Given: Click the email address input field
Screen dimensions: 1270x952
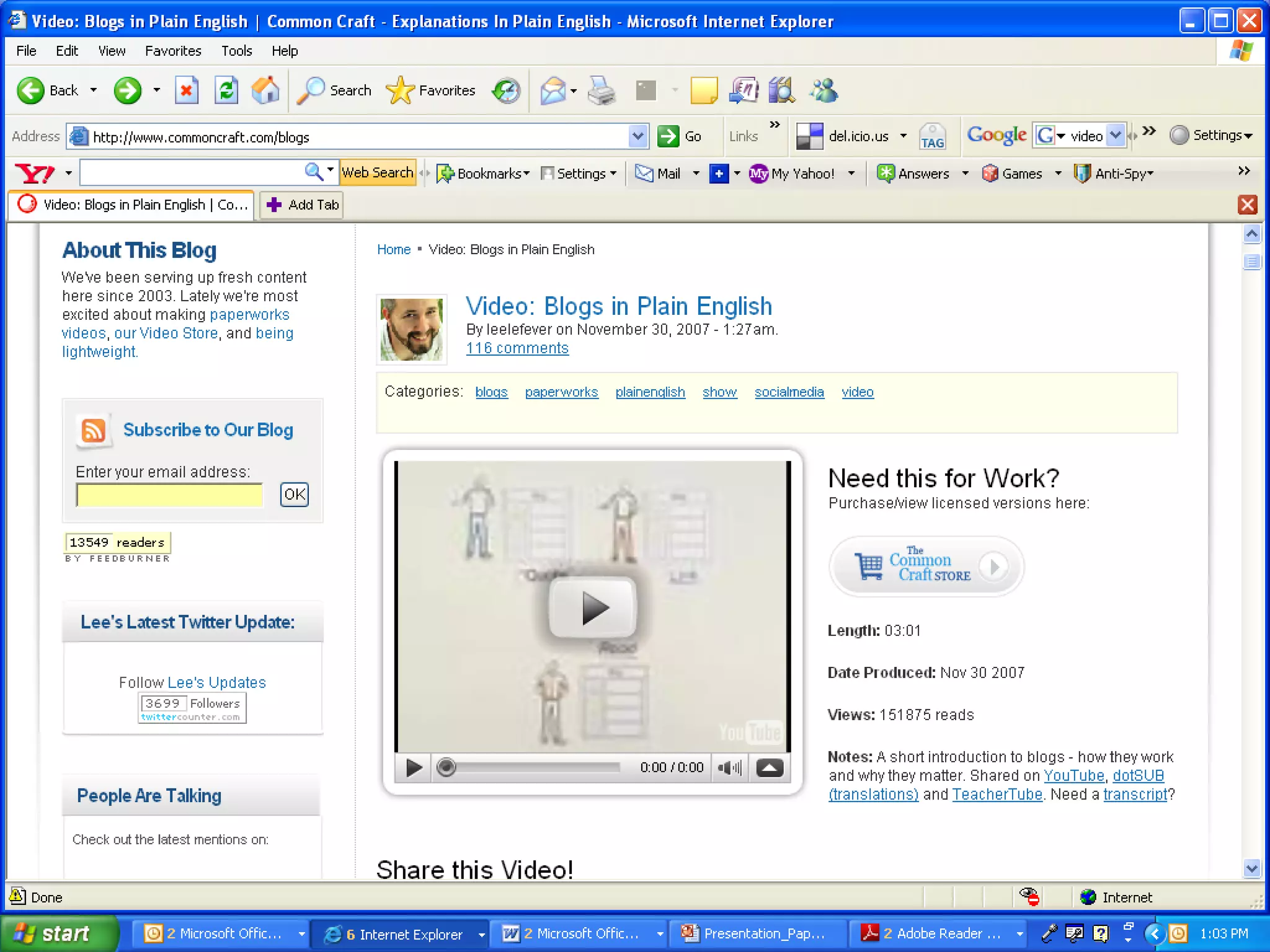Looking at the screenshot, I should click(x=169, y=495).
